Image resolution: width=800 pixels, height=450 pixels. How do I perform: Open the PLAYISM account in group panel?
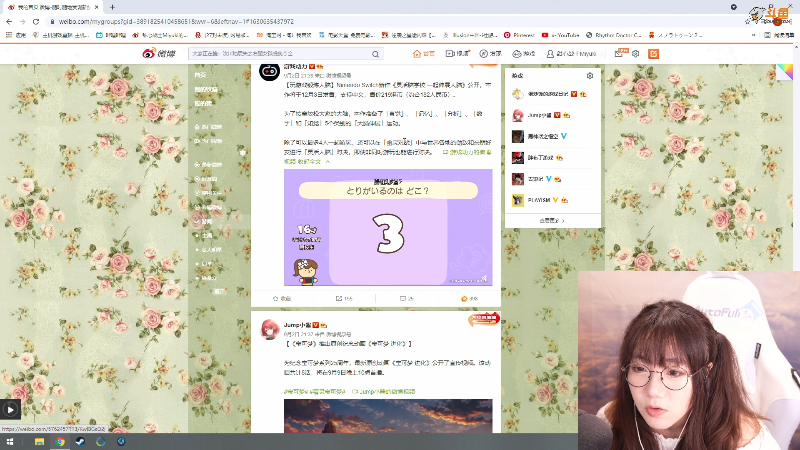coord(540,200)
